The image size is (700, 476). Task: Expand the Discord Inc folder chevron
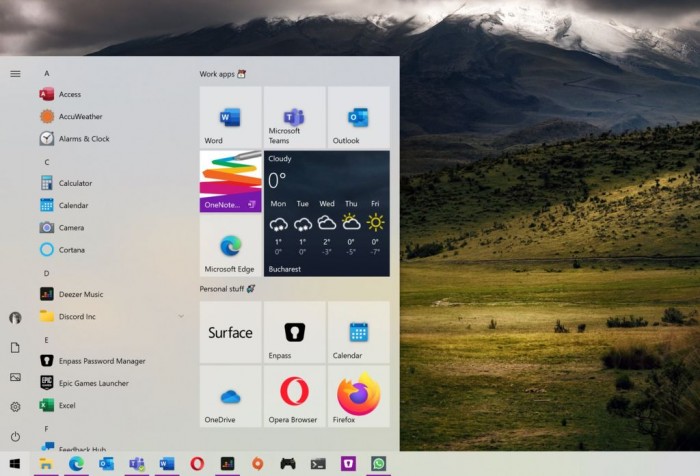click(181, 317)
